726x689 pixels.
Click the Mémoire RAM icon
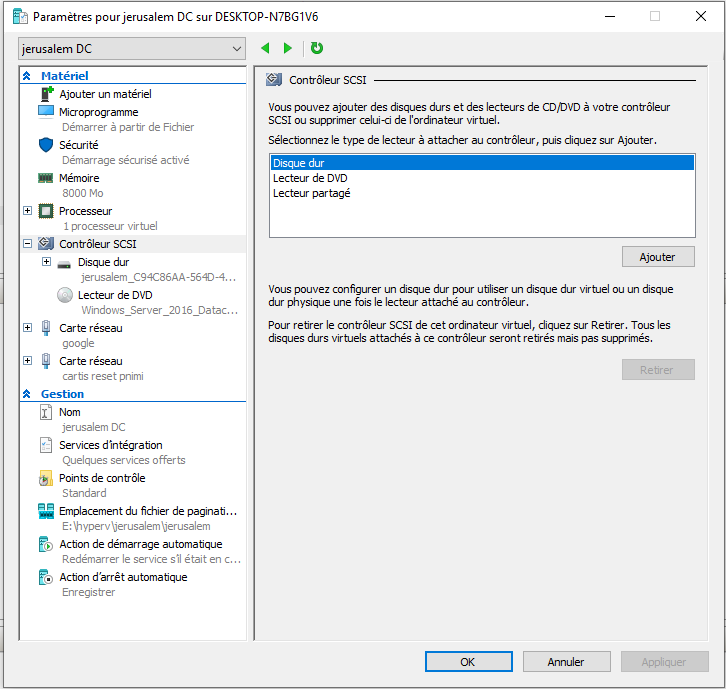point(45,178)
